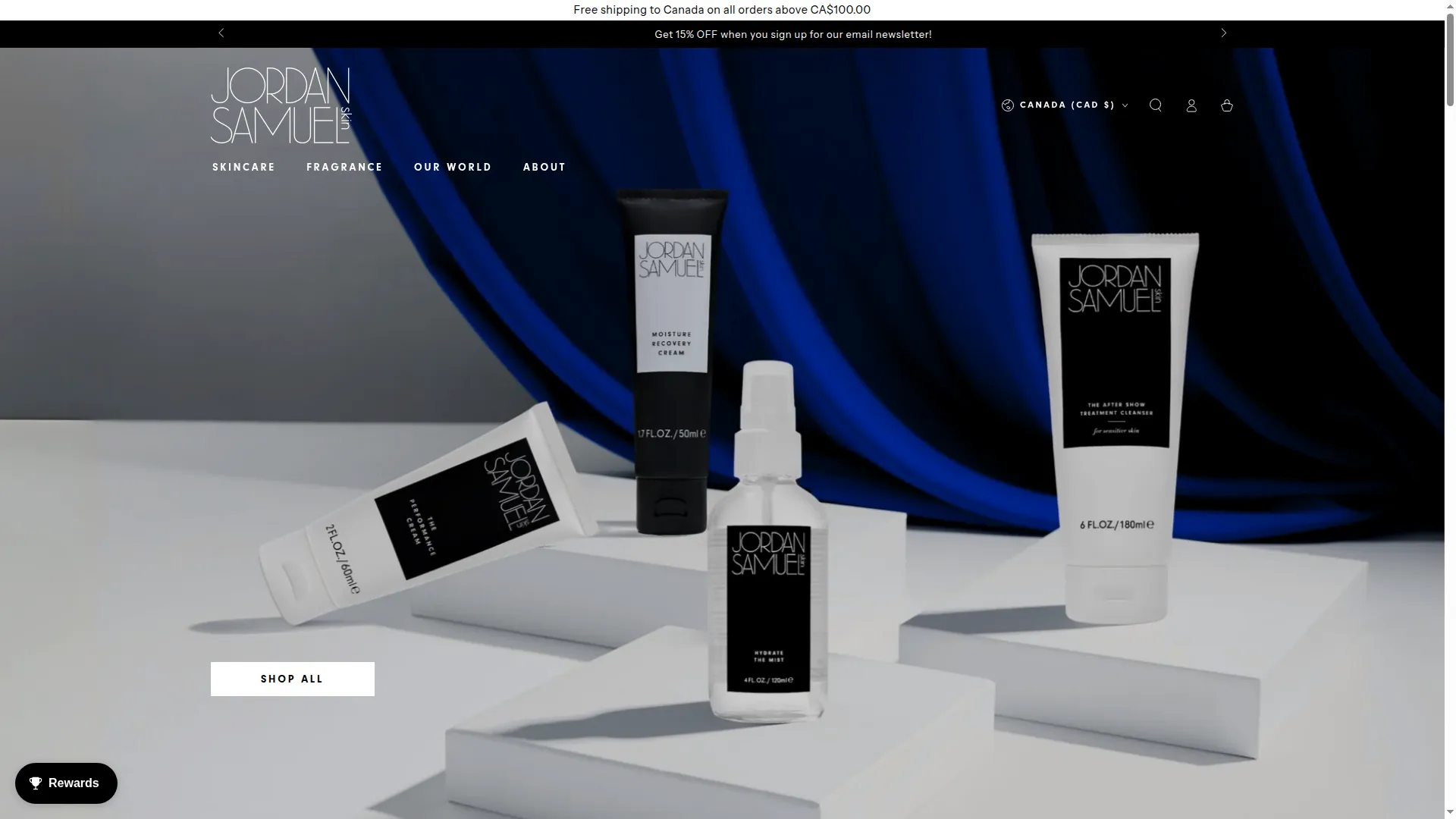
Task: Click the scrollbar down arrow
Action: [x=1450, y=813]
